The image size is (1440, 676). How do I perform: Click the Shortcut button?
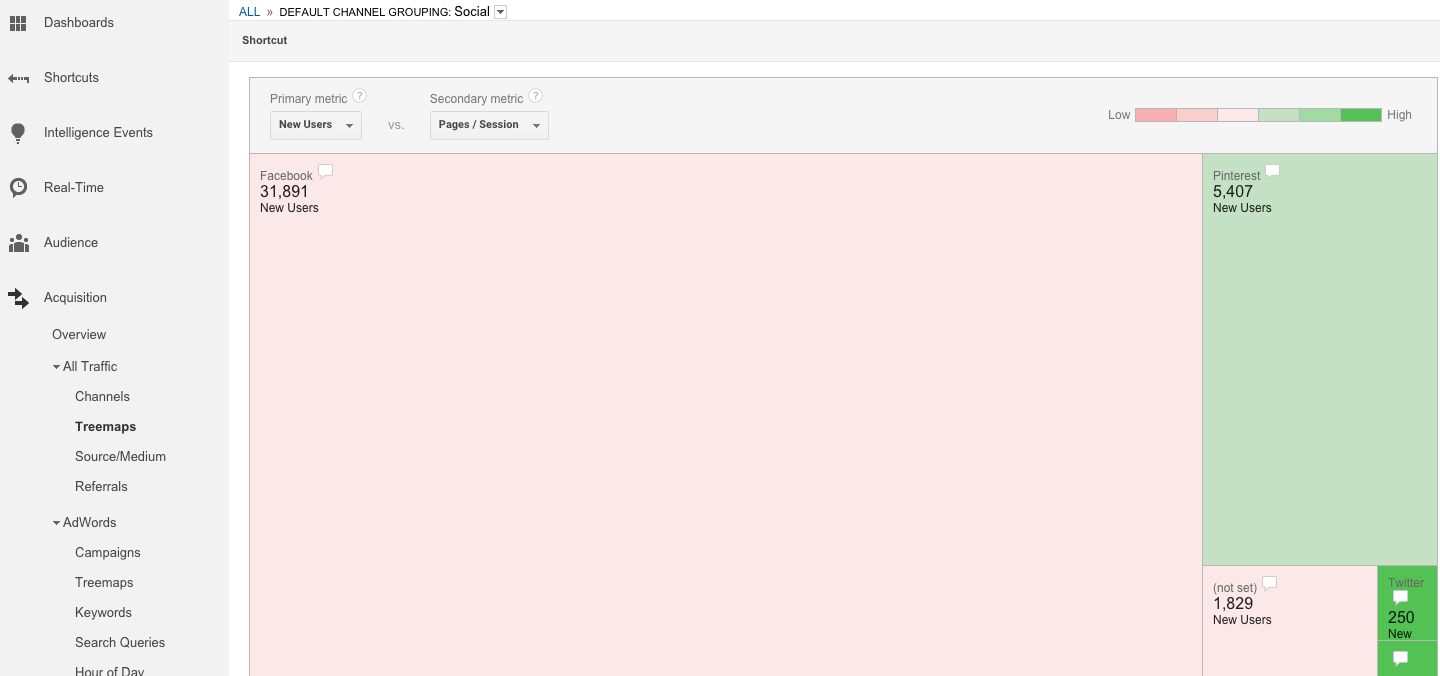point(263,40)
